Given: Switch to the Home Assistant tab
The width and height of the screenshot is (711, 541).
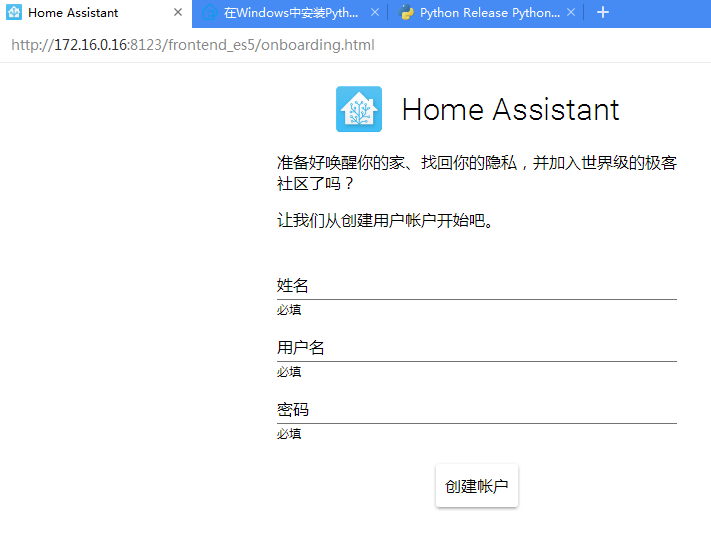Looking at the screenshot, I should tap(96, 14).
